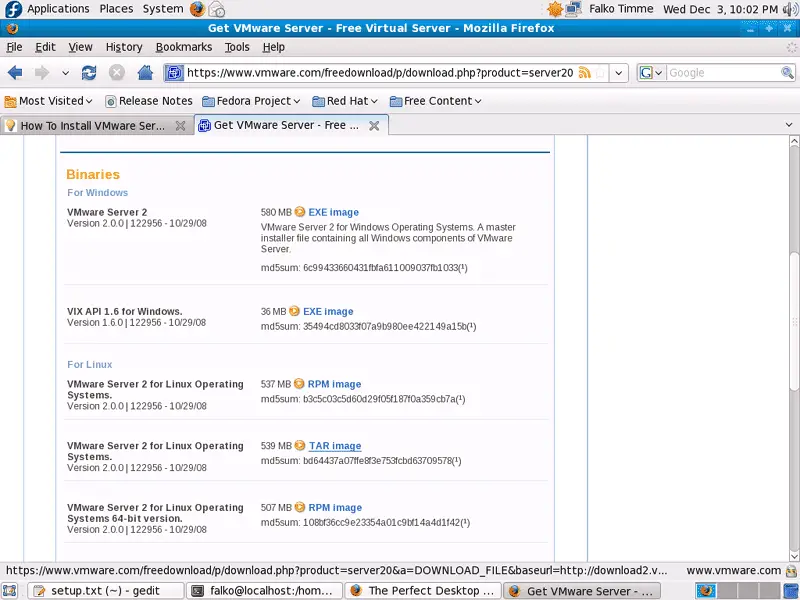This screenshot has height=600, width=800.
Task: Click the download icon beside 580 MB EXE image
Action: click(x=300, y=212)
